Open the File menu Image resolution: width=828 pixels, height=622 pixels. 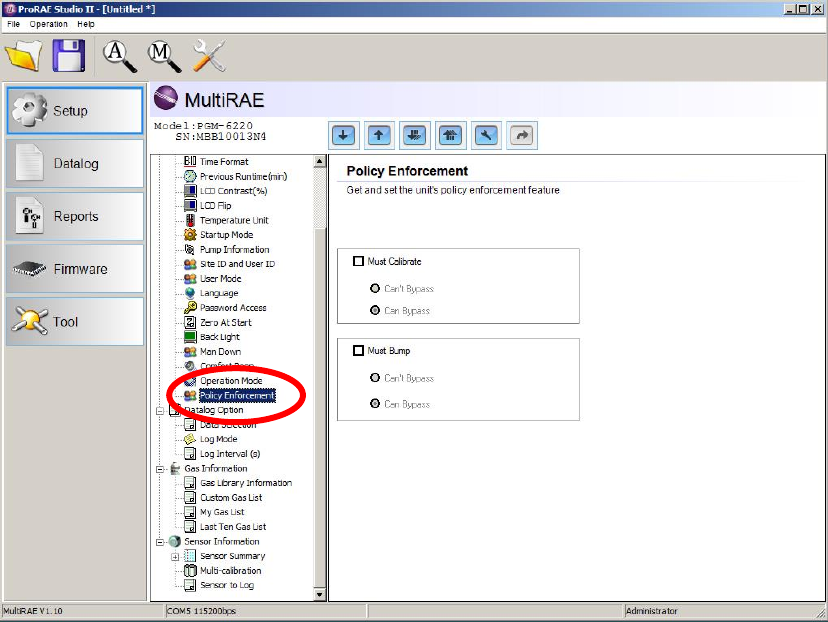(x=14, y=24)
